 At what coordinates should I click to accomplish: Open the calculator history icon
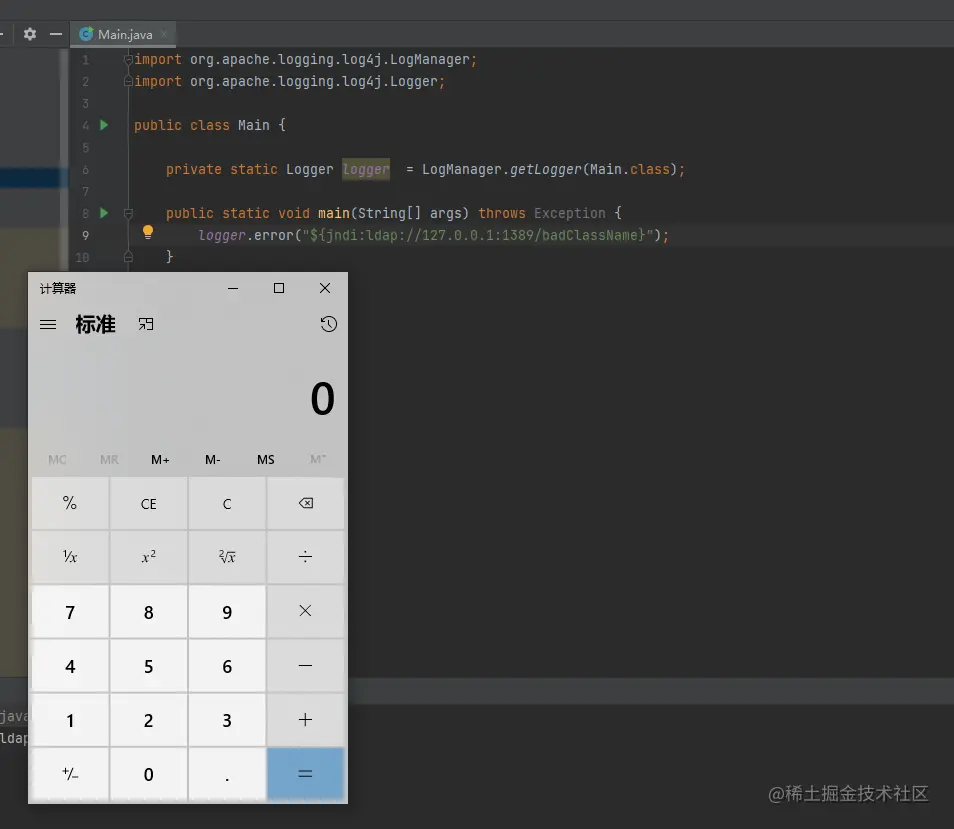329,324
